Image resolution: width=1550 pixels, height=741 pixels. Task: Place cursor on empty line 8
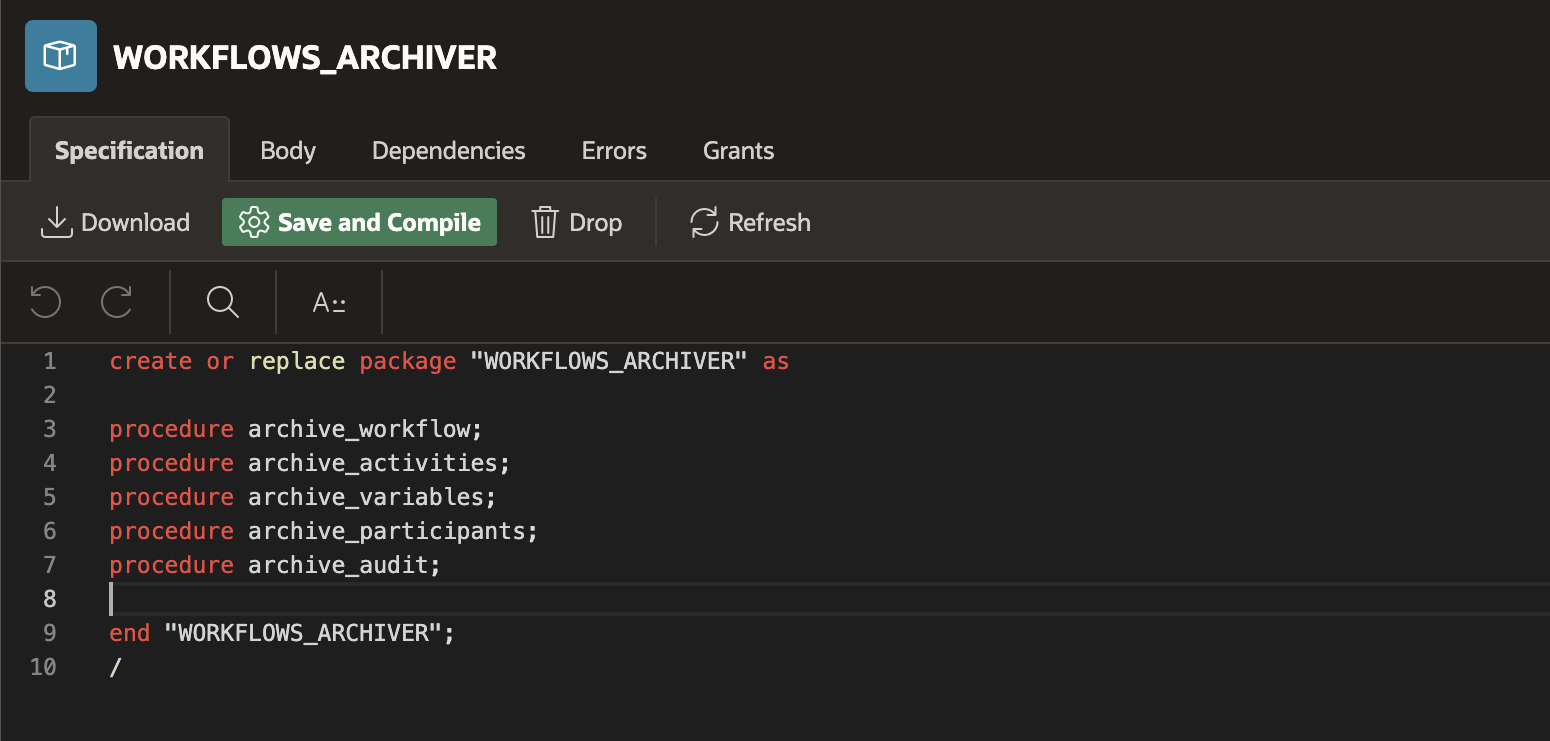pyautogui.click(x=400, y=599)
